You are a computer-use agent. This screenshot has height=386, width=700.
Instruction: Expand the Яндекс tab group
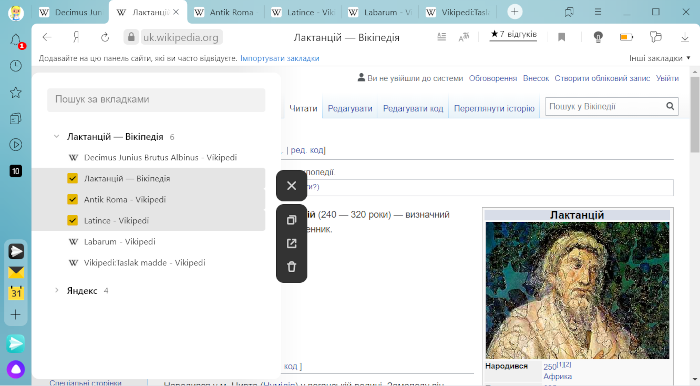click(56, 291)
